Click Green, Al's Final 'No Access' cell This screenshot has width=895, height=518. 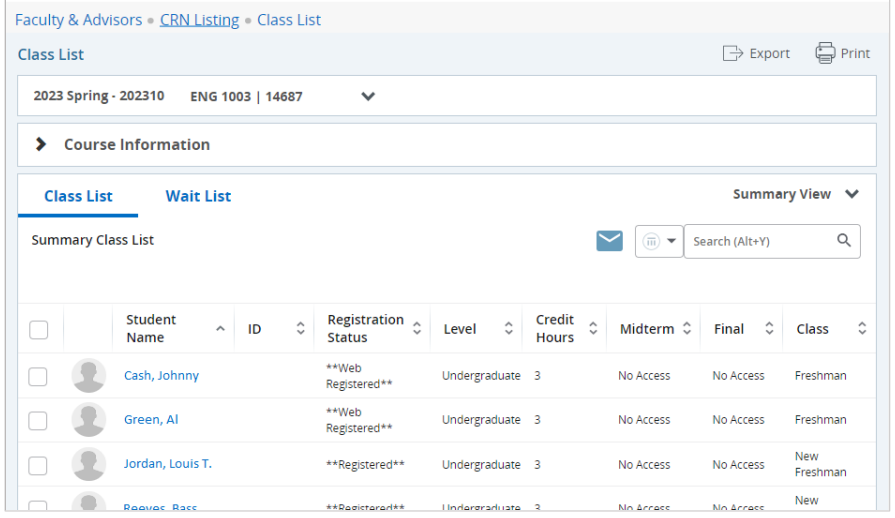pyautogui.click(x=738, y=420)
